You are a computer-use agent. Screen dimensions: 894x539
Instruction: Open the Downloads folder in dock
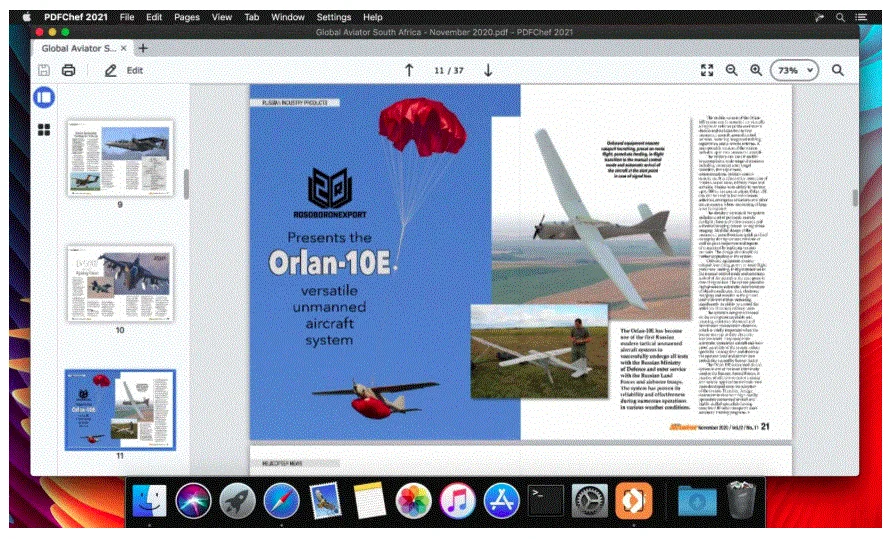pyautogui.click(x=697, y=501)
